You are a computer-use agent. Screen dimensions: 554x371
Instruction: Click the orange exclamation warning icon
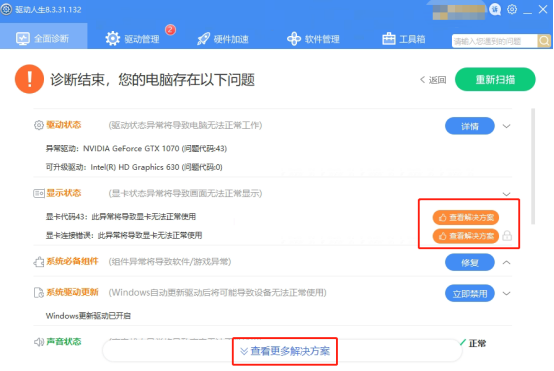(x=29, y=79)
